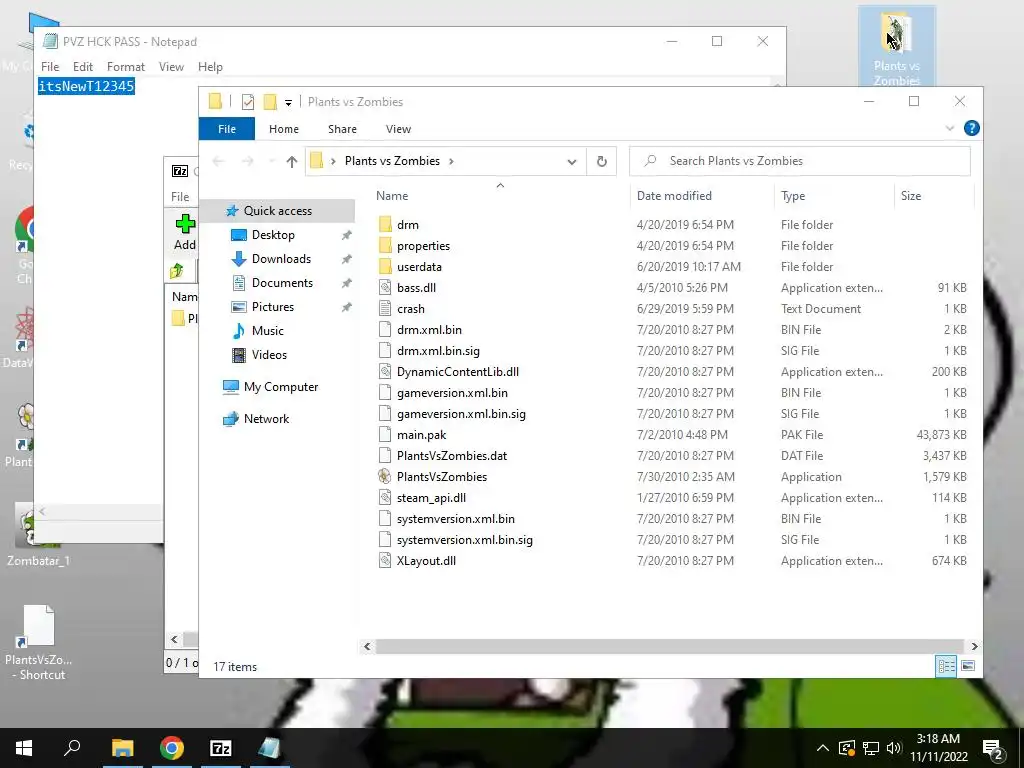Click the 7-Zip up-folder icon

pyautogui.click(x=177, y=271)
